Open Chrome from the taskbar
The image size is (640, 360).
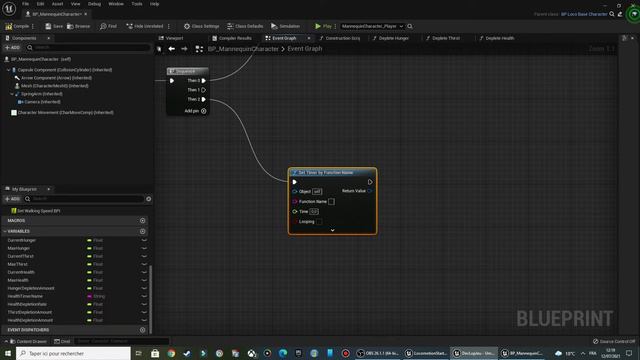(171, 353)
